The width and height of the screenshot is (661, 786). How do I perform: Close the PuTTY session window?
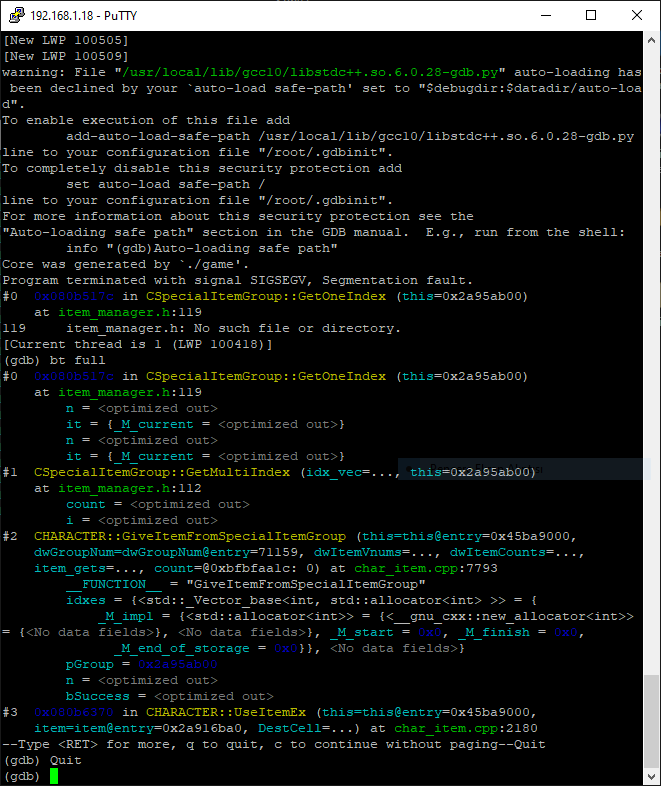tap(637, 15)
